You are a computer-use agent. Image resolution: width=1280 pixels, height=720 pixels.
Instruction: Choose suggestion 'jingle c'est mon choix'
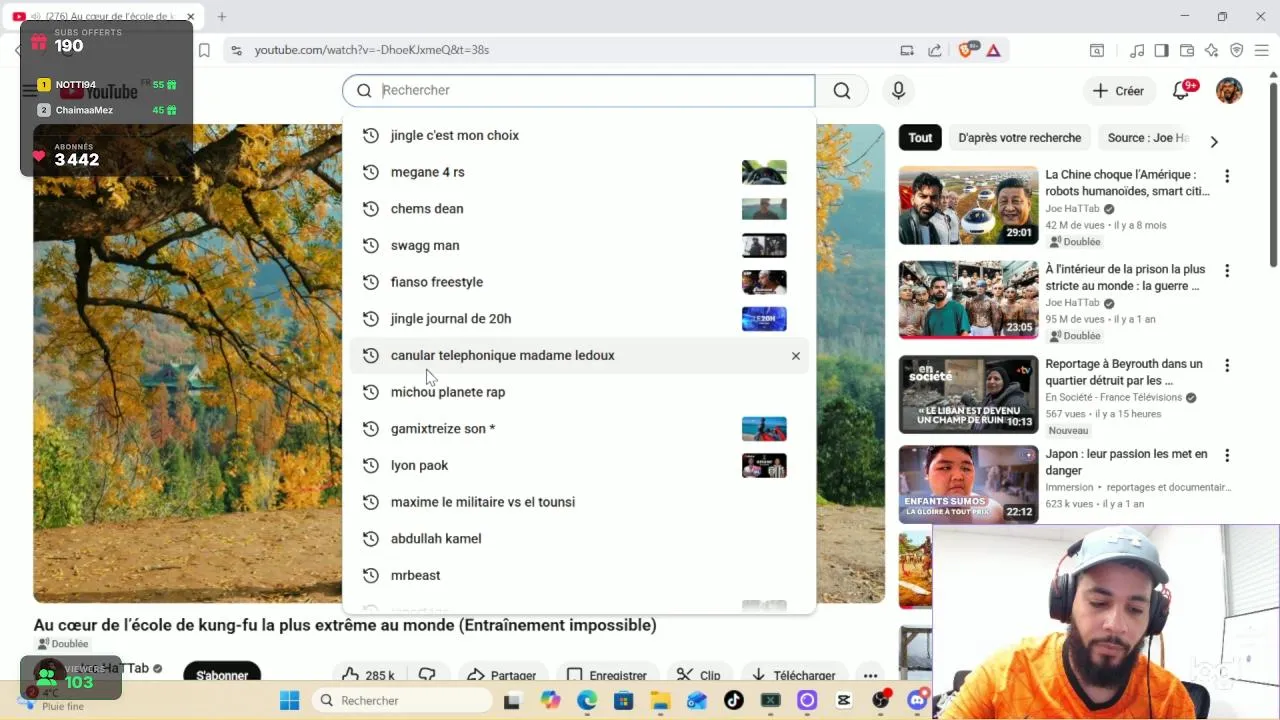[x=579, y=135]
